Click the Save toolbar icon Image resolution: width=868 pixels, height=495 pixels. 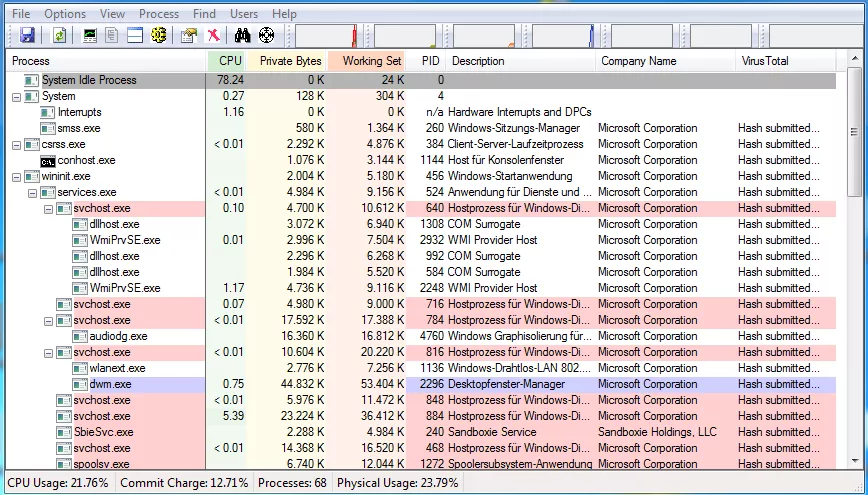pos(27,35)
